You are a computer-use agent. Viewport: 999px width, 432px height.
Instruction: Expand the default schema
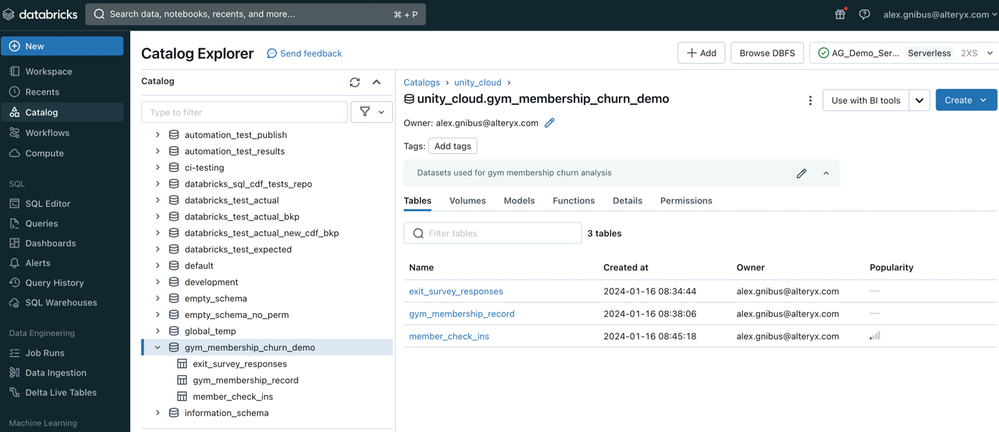(158, 266)
